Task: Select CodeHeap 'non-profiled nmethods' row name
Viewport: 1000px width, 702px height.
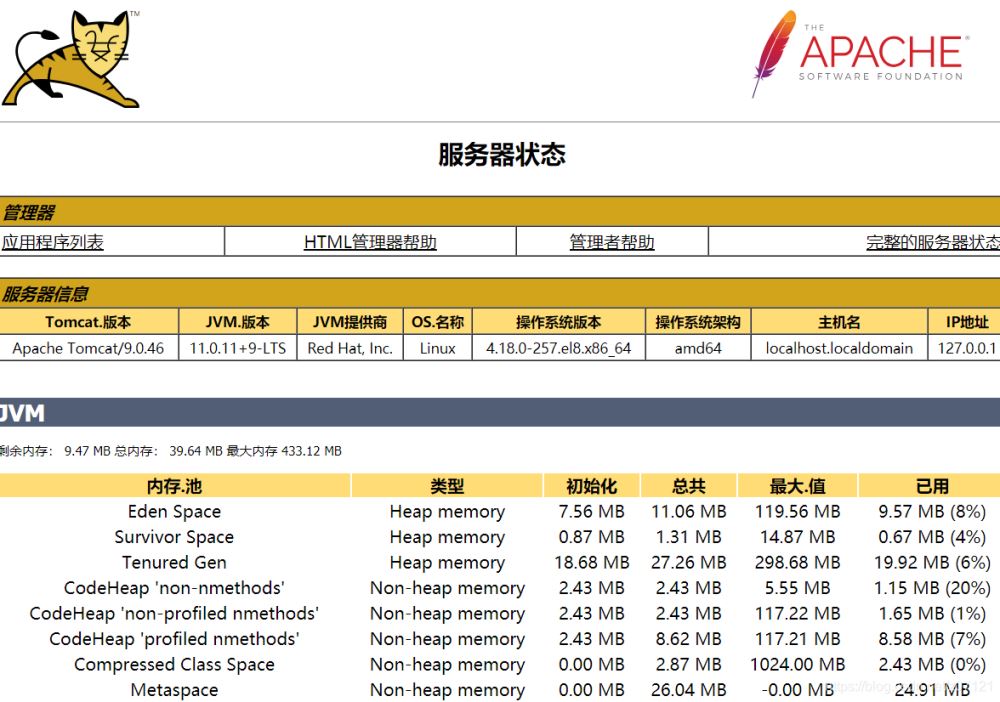Action: click(x=174, y=613)
